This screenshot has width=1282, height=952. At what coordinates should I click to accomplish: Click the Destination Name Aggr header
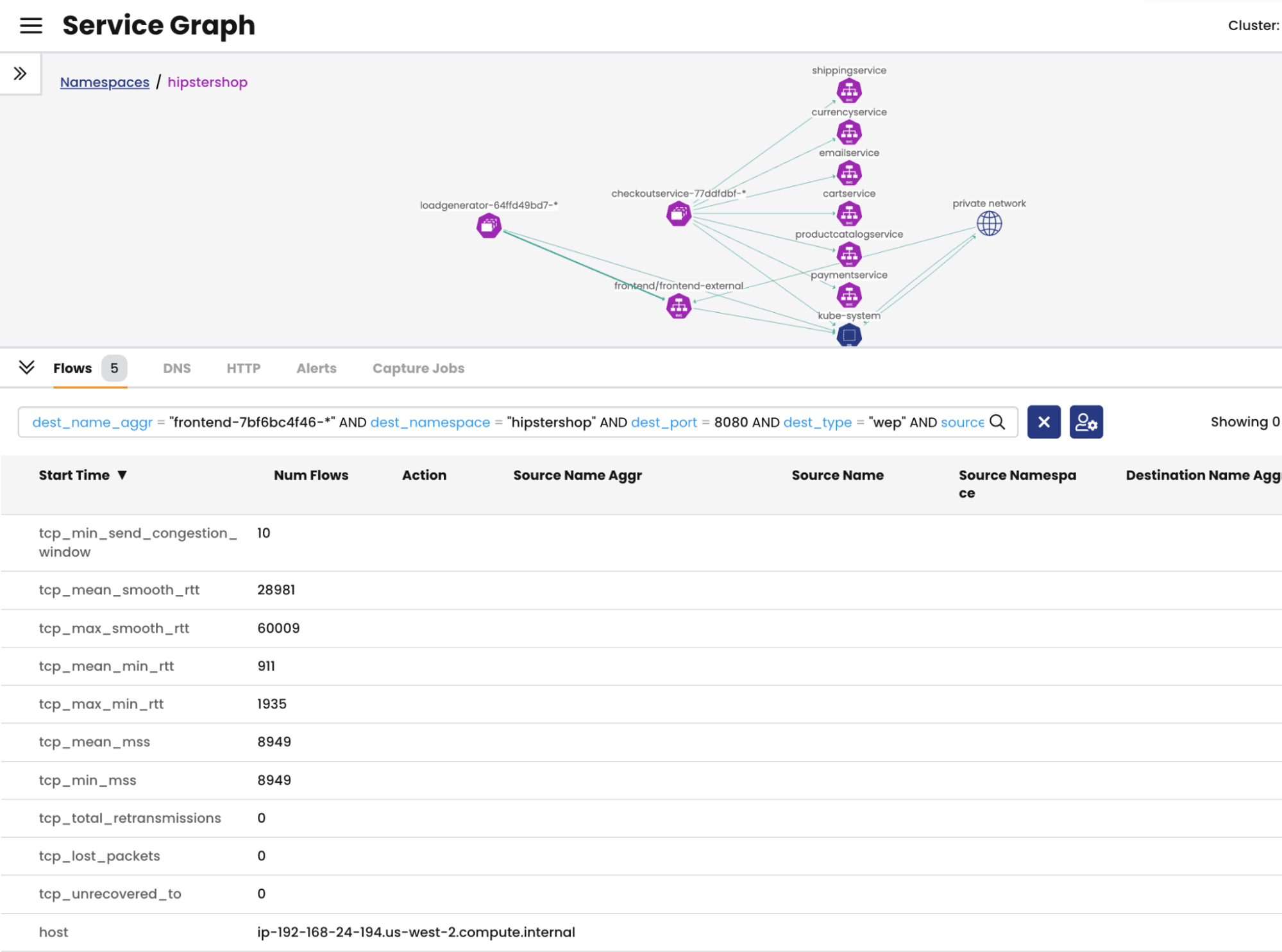click(x=1203, y=475)
